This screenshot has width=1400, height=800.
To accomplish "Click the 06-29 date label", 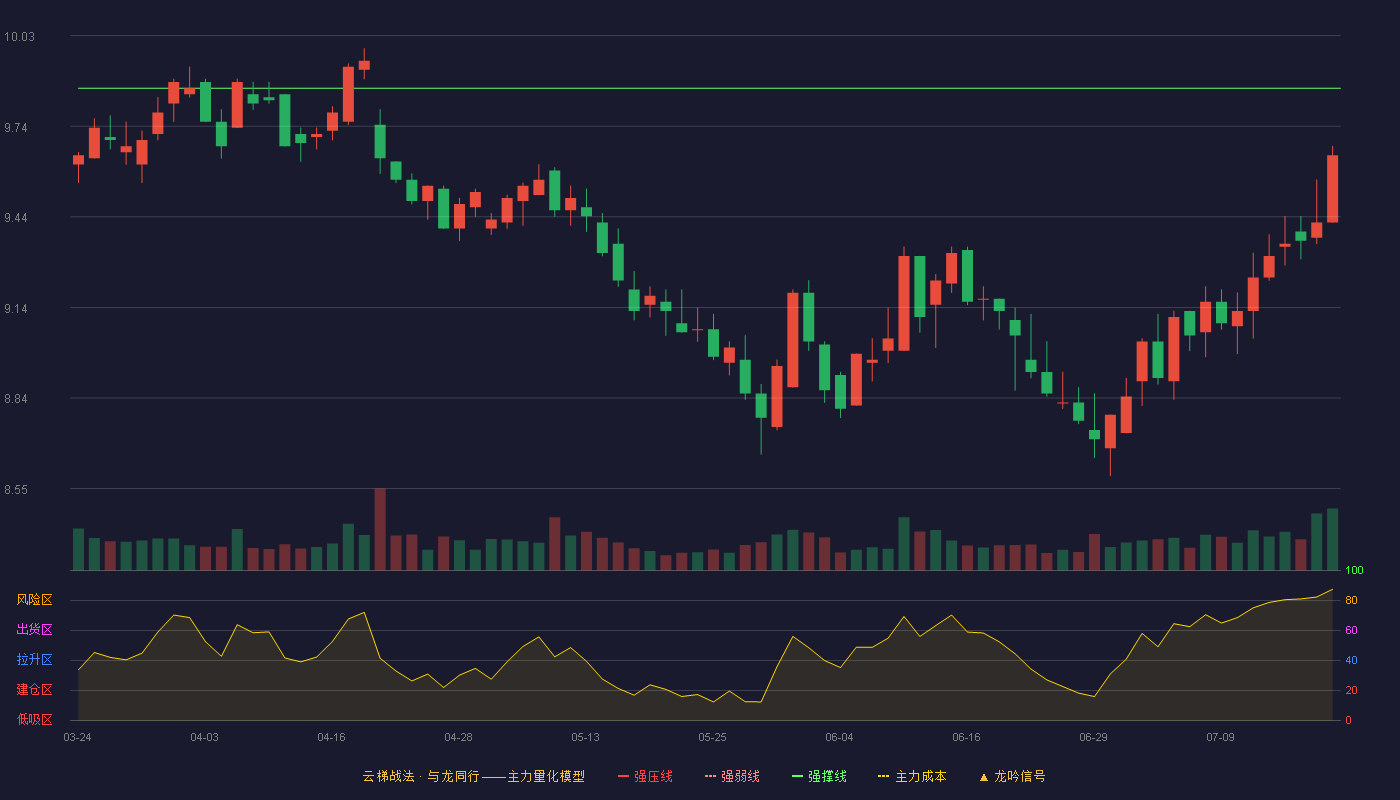I will point(1093,737).
